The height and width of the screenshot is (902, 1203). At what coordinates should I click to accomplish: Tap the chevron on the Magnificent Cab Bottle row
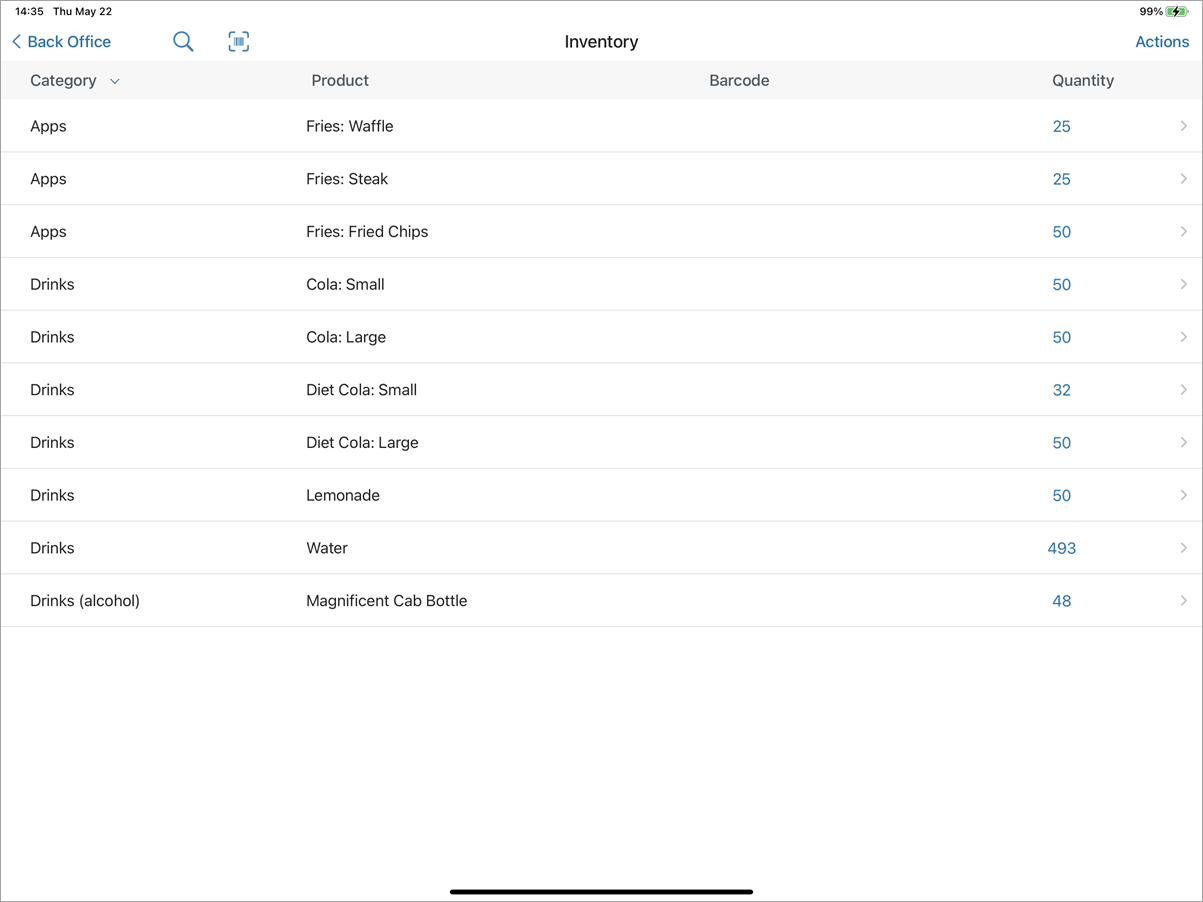(1184, 600)
